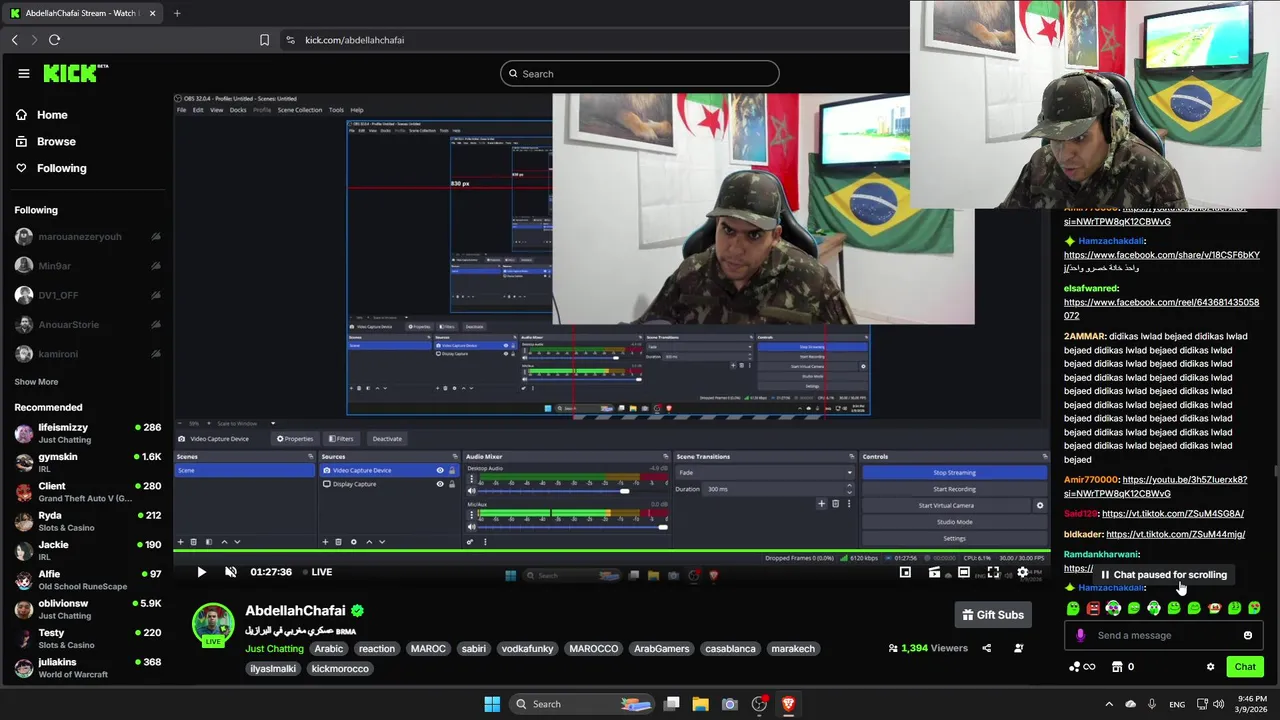Click the purple microphone icon in chat box
Image resolution: width=1280 pixels, height=720 pixels.
tap(1080, 635)
